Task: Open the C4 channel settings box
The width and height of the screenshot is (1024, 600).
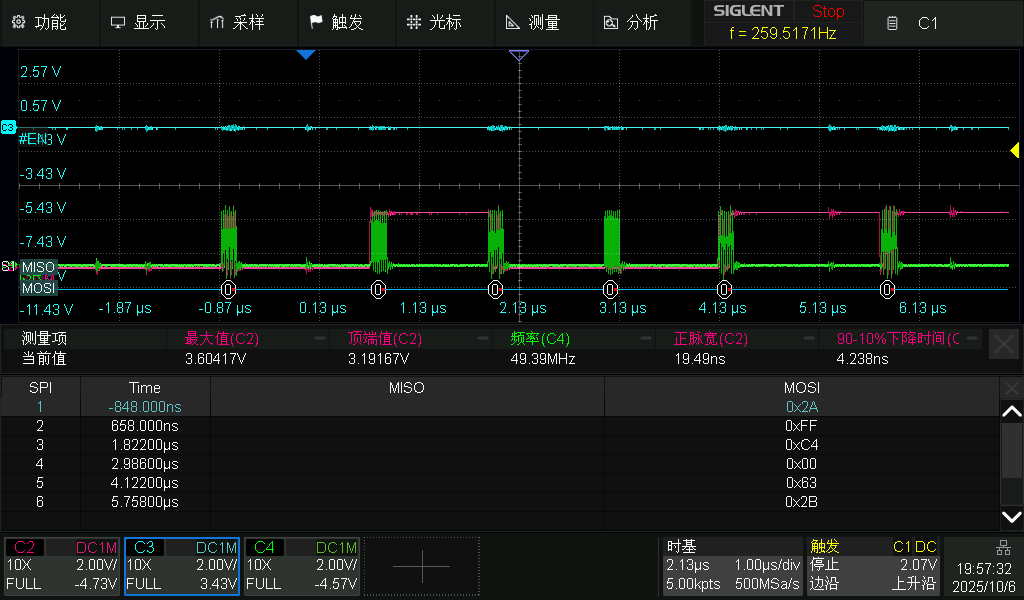Action: point(302,565)
